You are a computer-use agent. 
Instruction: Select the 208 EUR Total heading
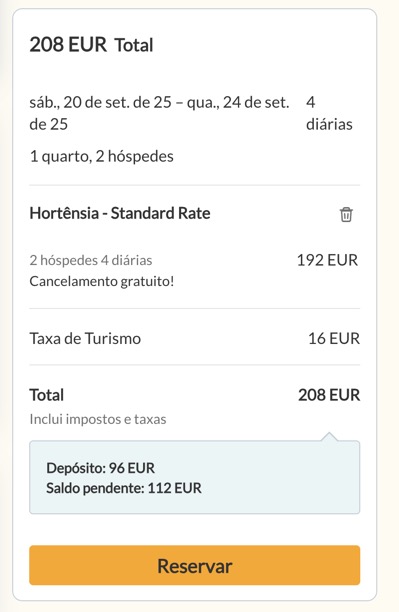coord(91,44)
